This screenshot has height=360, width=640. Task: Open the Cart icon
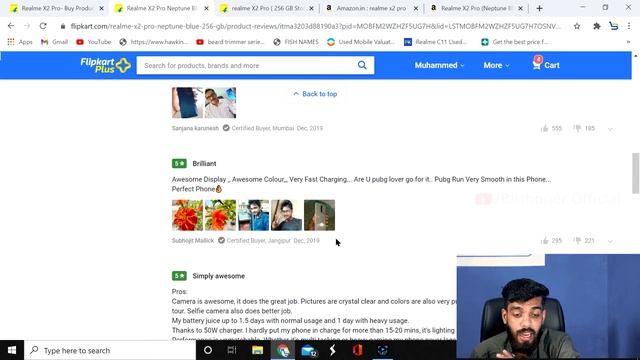click(x=546, y=64)
